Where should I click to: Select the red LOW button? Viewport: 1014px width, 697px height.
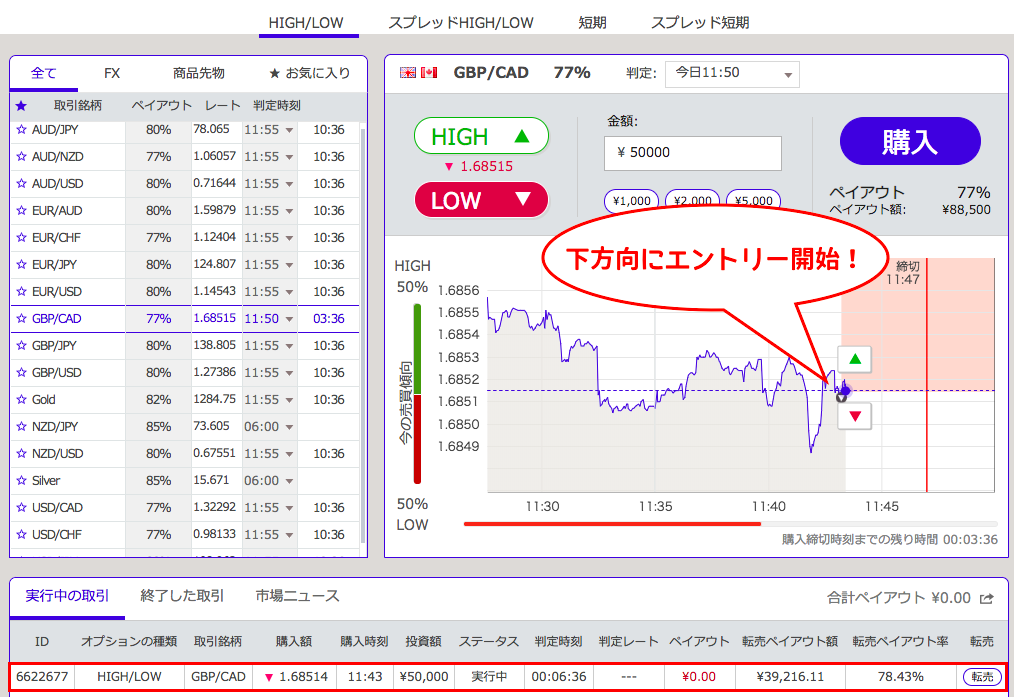tap(481, 200)
